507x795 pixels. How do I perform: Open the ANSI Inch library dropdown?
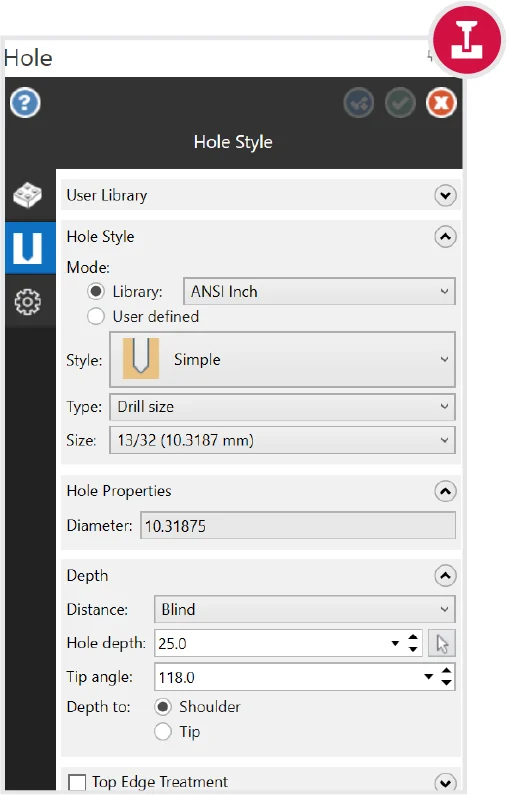319,292
